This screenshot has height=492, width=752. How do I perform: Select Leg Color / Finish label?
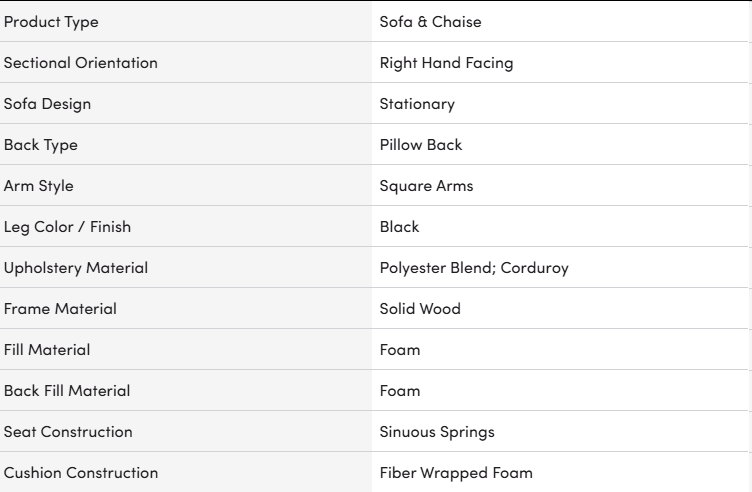67,227
